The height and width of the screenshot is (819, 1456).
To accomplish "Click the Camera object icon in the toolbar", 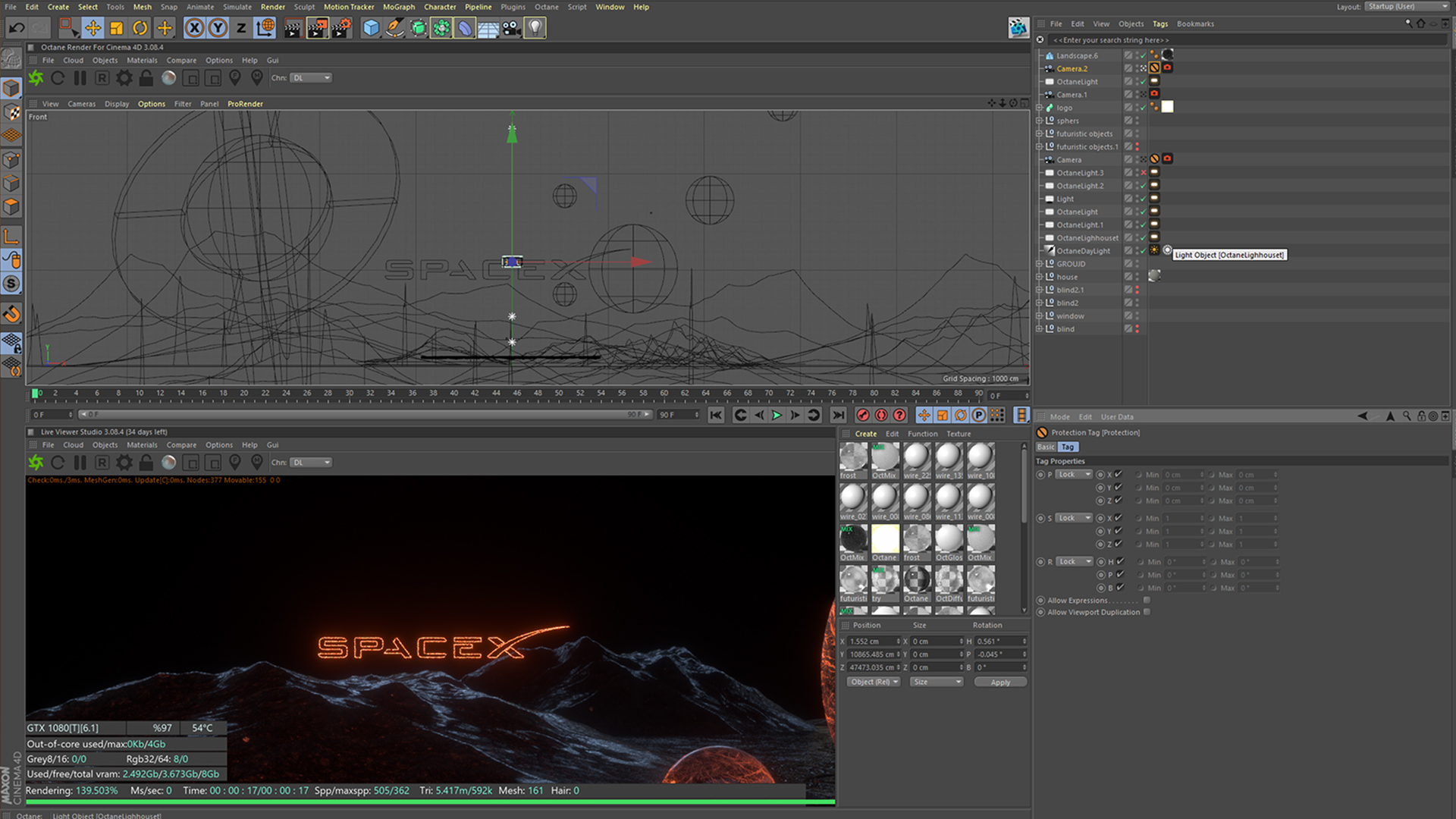I will 512,28.
